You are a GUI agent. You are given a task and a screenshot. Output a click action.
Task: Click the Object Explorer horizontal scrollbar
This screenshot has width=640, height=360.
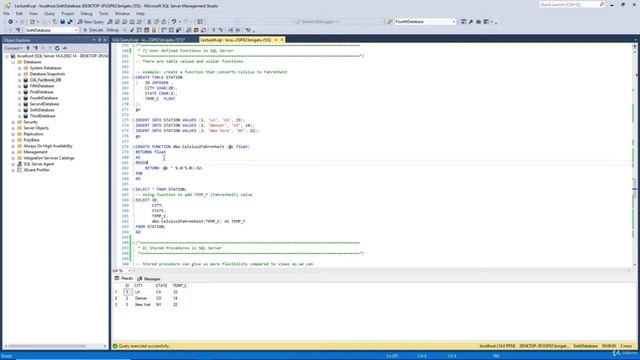click(x=47, y=346)
